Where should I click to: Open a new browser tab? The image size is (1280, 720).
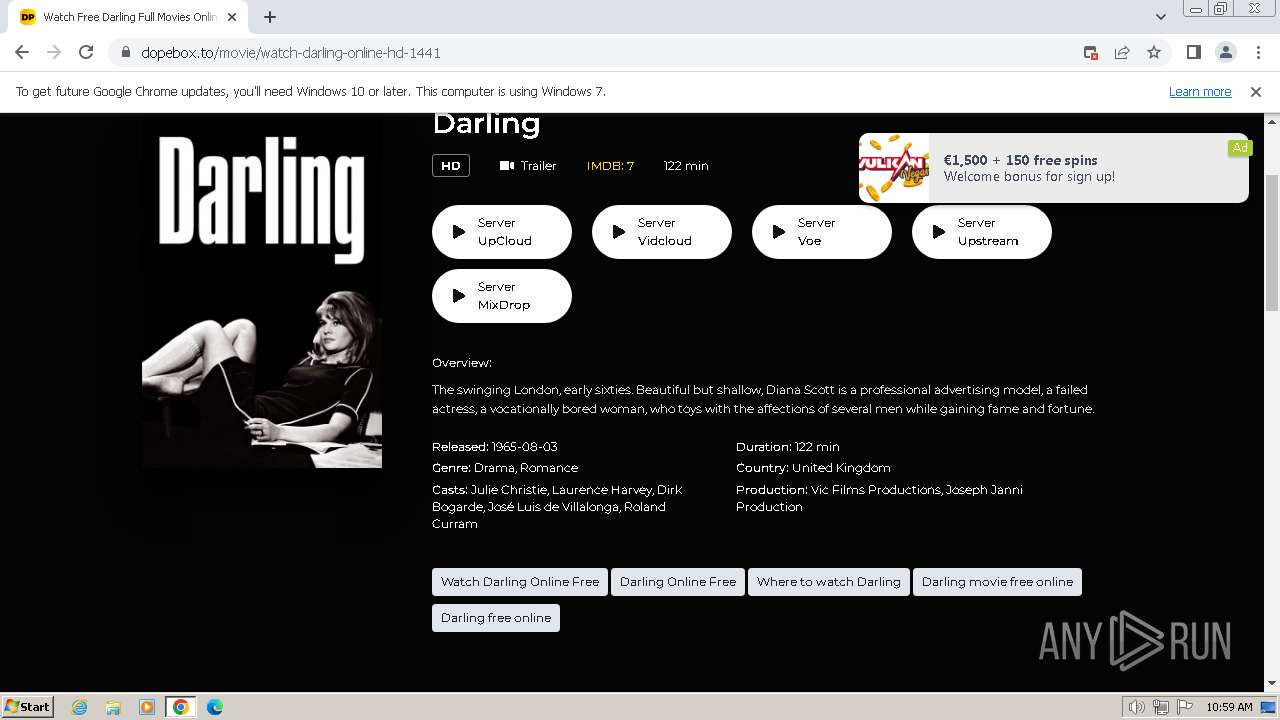click(270, 16)
